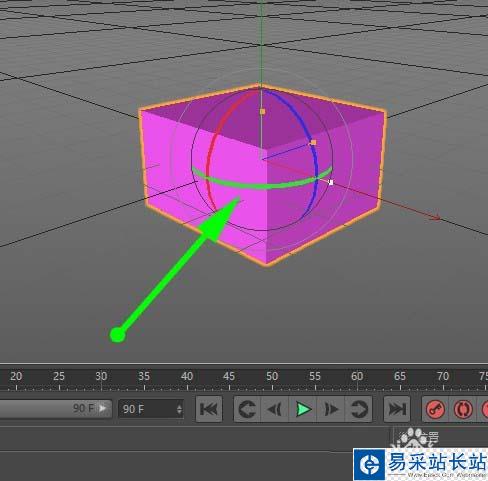Record active objects keyframe button
The height and width of the screenshot is (481, 488).
436,409
